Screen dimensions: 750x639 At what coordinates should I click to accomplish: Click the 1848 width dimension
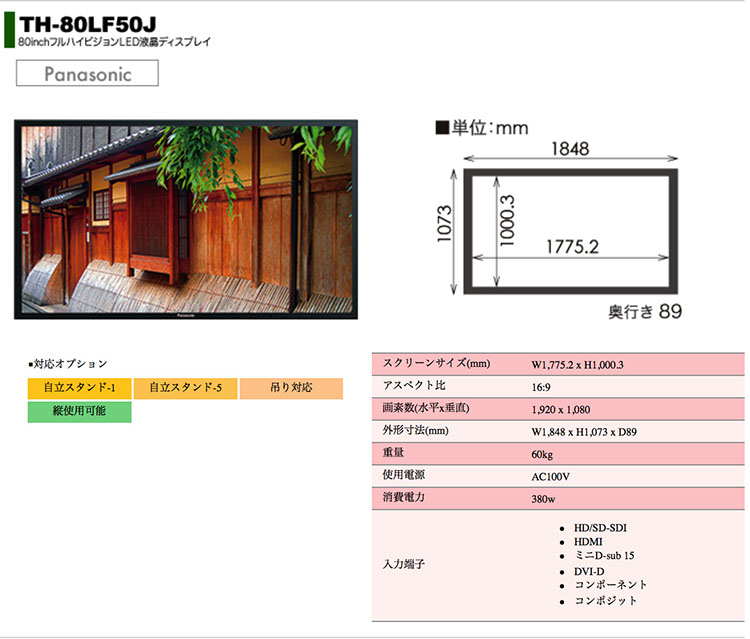coord(570,149)
